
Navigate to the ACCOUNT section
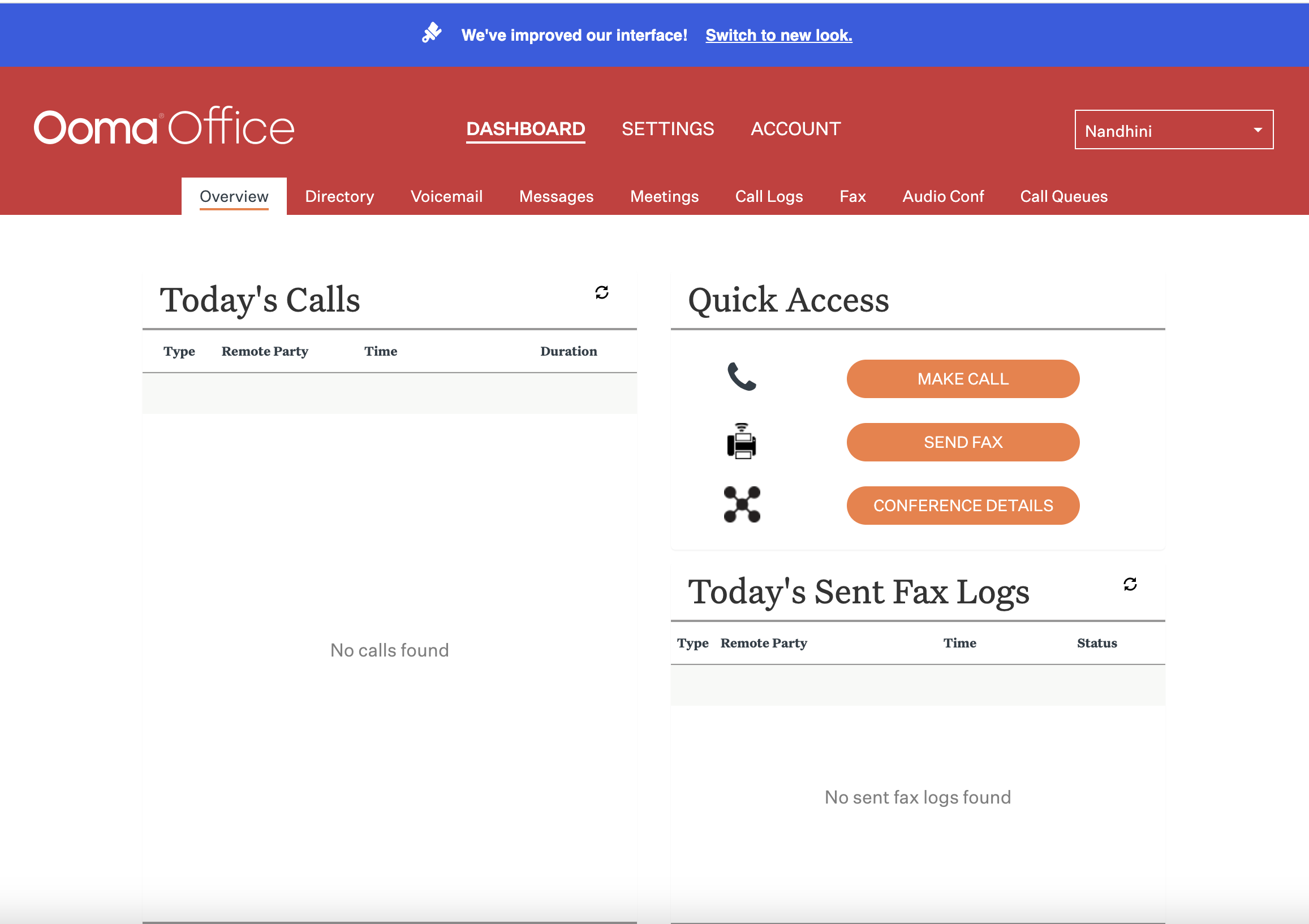(795, 129)
